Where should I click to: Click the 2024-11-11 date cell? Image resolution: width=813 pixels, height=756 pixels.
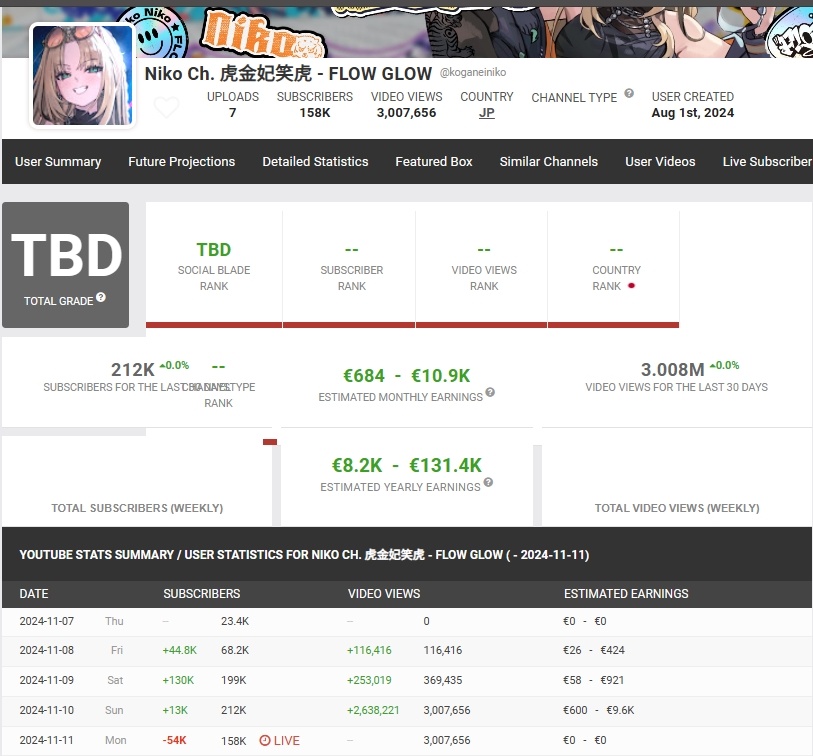tap(47, 740)
